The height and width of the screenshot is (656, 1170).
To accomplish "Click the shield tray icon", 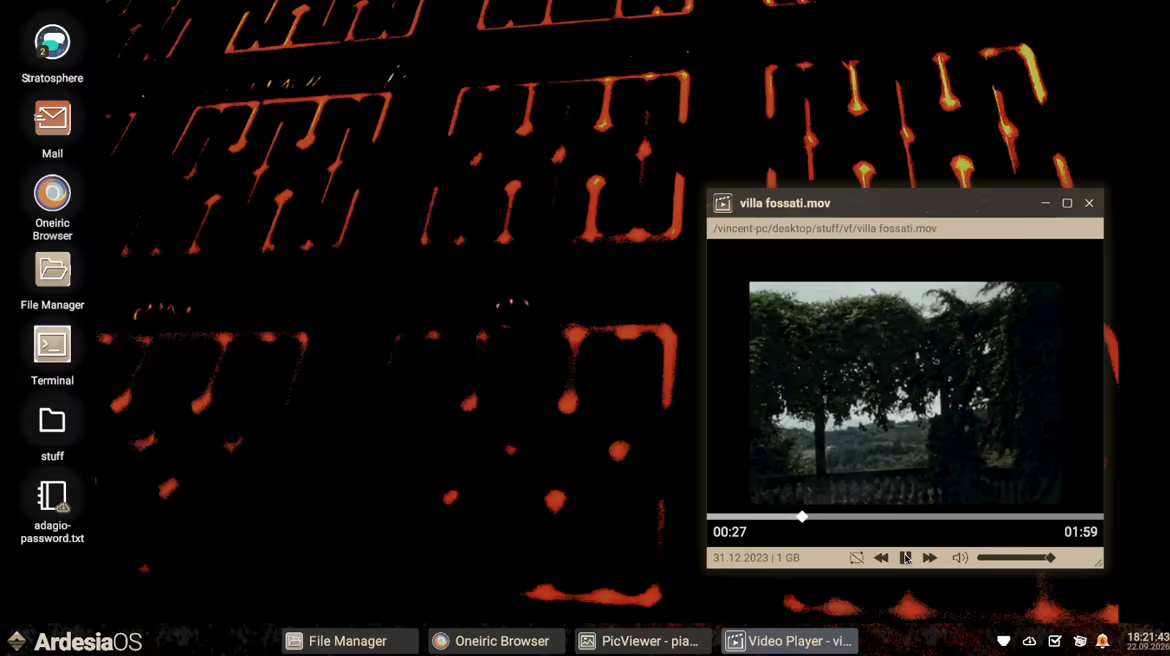I will pyautogui.click(x=1004, y=641).
